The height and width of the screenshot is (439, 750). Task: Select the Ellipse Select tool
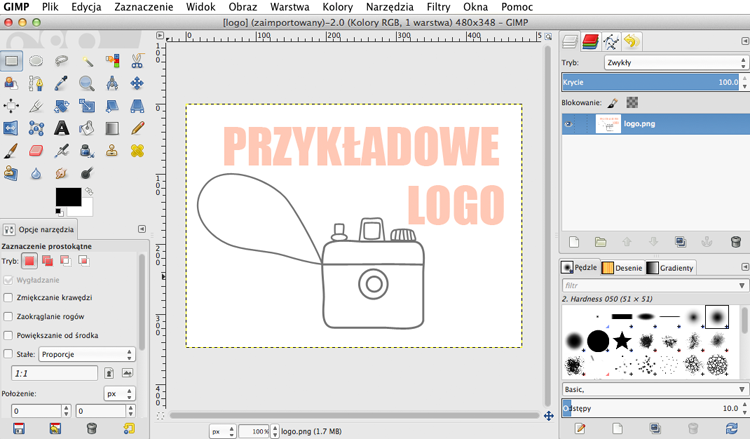pos(36,61)
